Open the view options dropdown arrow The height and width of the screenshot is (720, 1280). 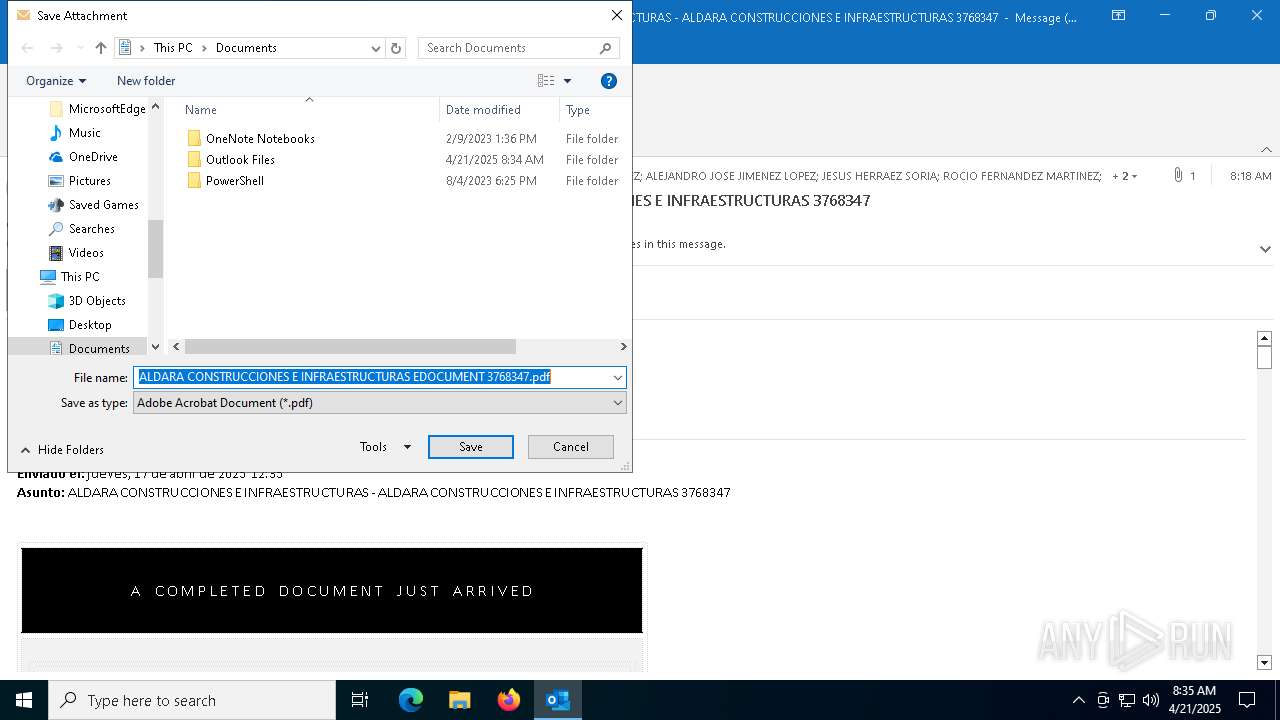pyautogui.click(x=567, y=81)
